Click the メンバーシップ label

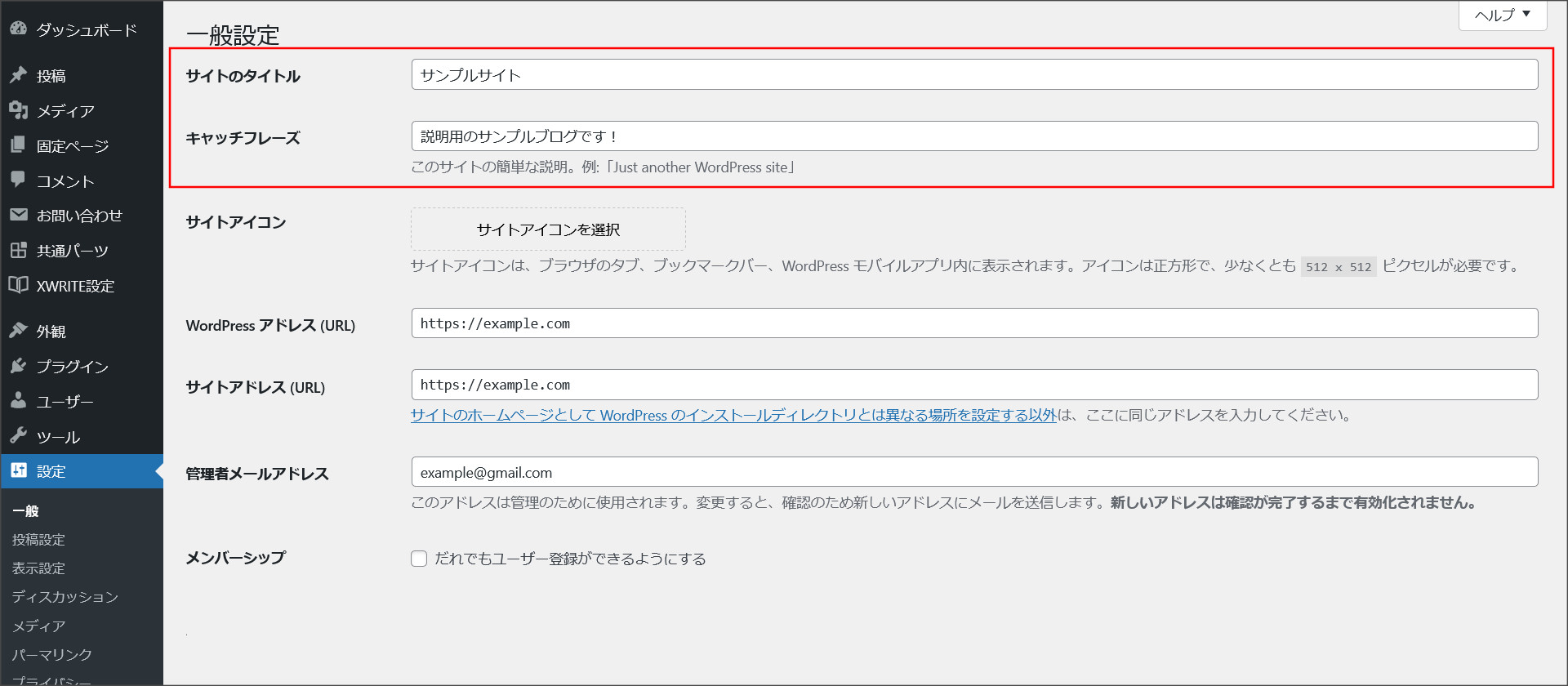(235, 558)
